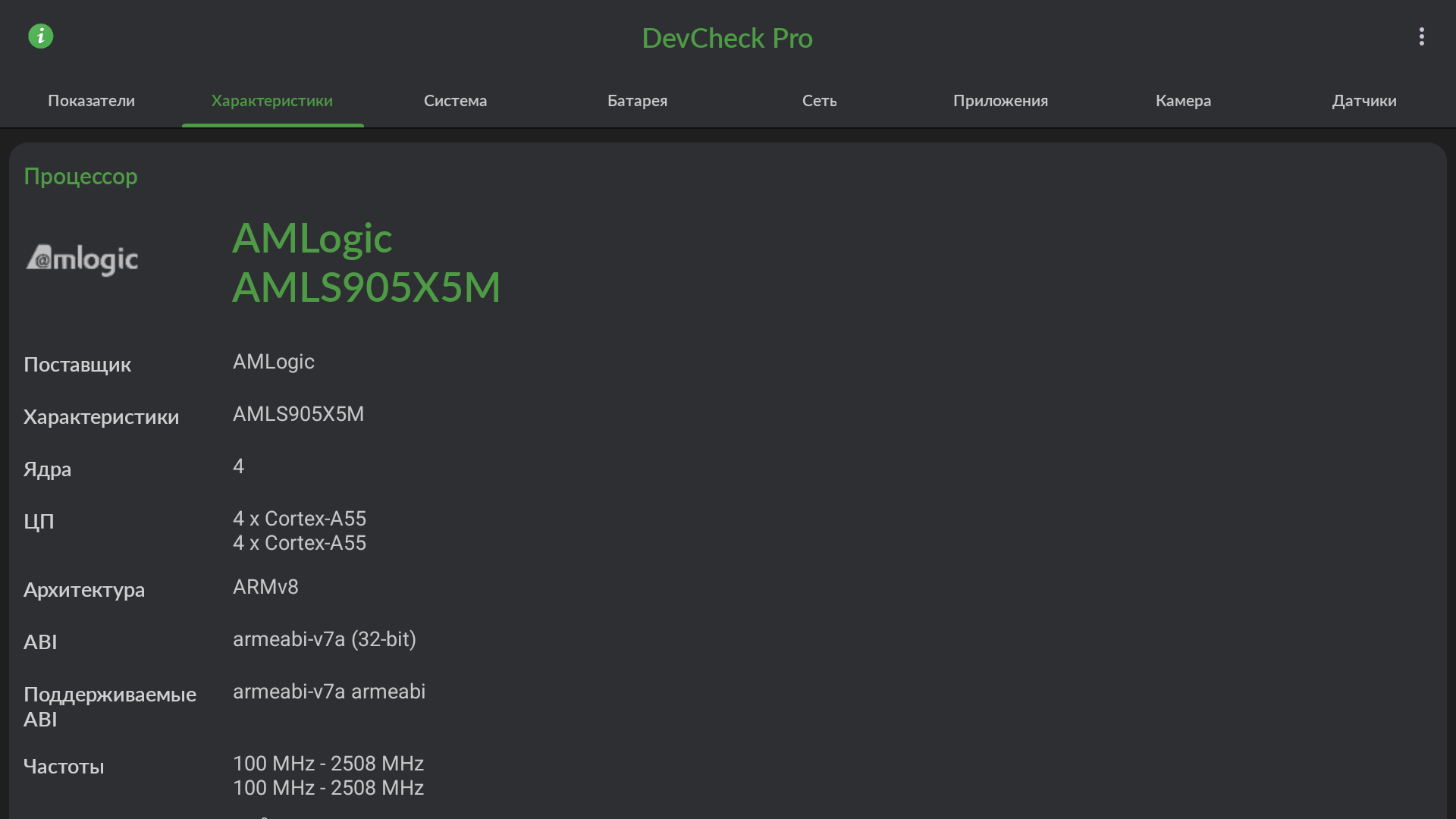Click the AMLogic AMLS905X5M heading
Screen dimensions: 1456x819
366,262
